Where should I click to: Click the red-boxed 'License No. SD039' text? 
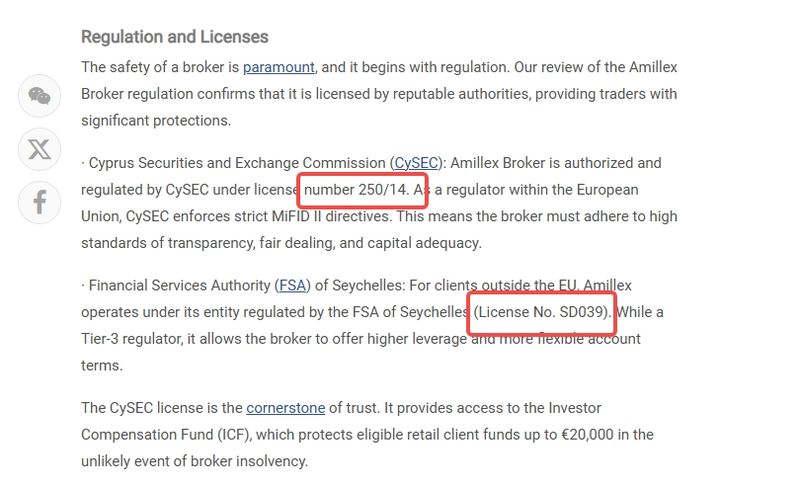(541, 312)
